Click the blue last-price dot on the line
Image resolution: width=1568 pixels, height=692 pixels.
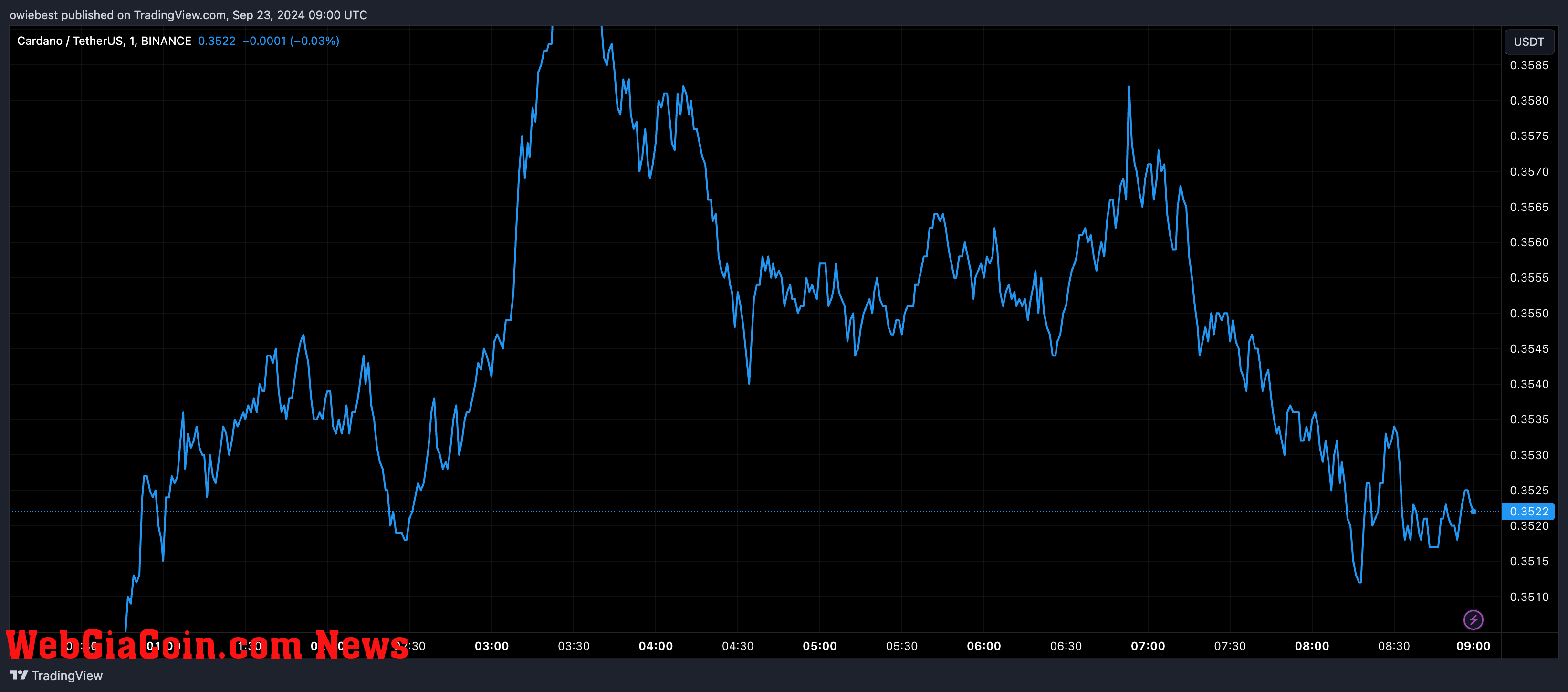click(1473, 511)
